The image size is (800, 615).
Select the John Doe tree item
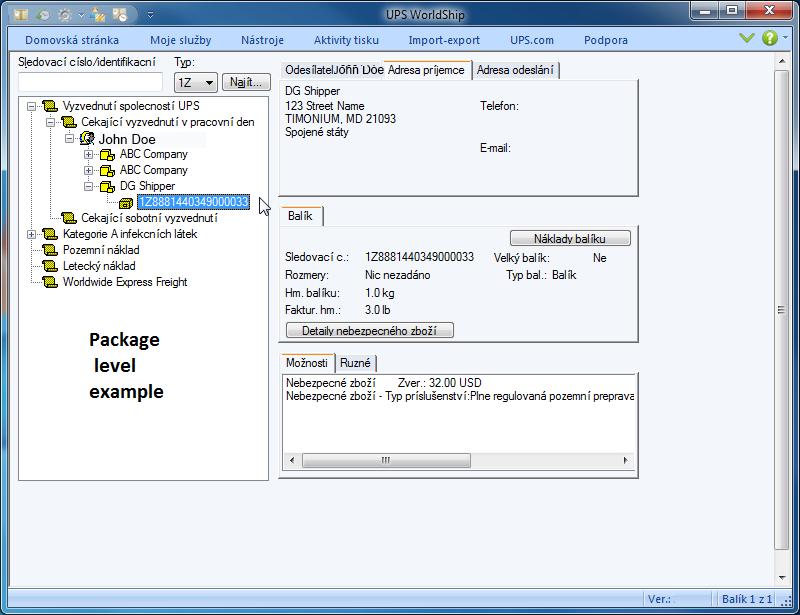[x=127, y=139]
